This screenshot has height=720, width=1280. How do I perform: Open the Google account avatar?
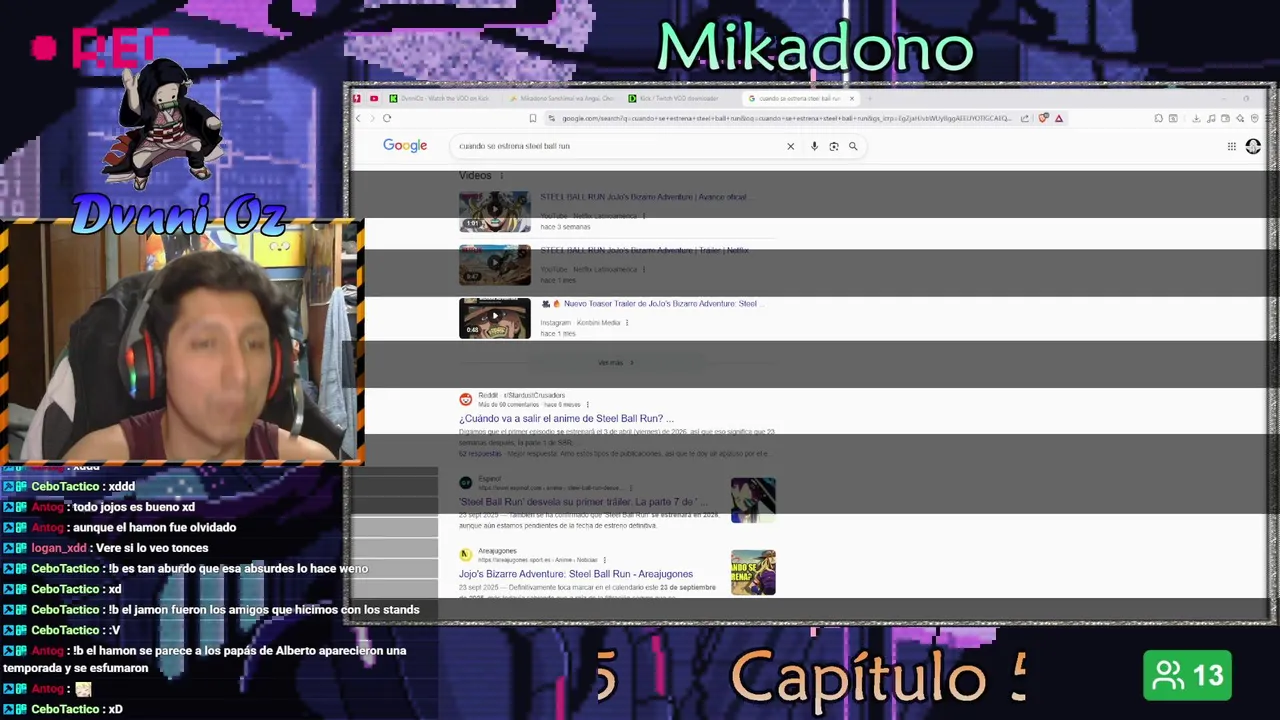click(1253, 146)
